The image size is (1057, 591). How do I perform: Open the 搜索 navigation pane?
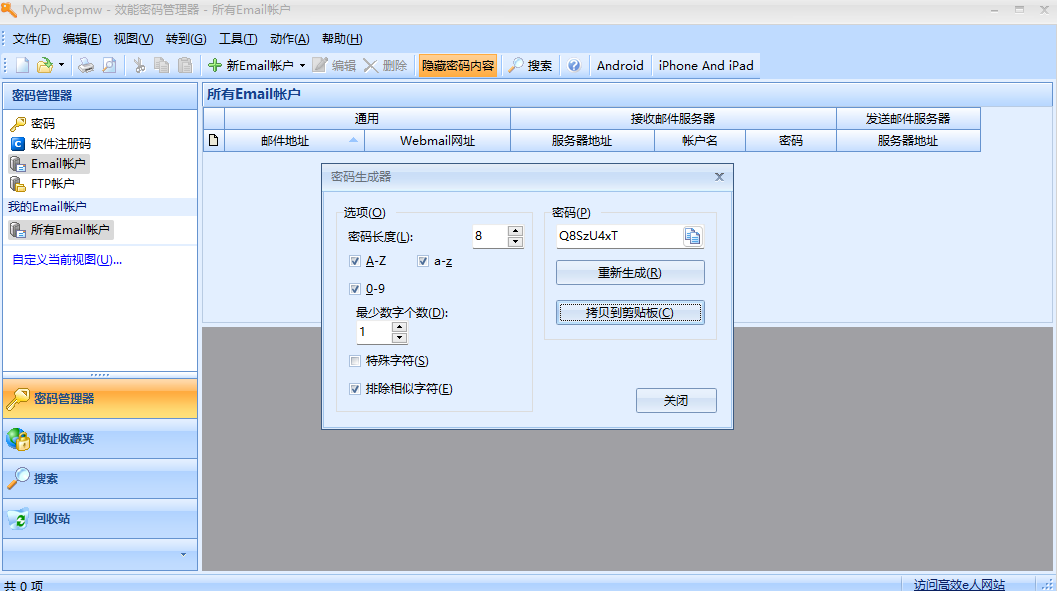[x=100, y=478]
